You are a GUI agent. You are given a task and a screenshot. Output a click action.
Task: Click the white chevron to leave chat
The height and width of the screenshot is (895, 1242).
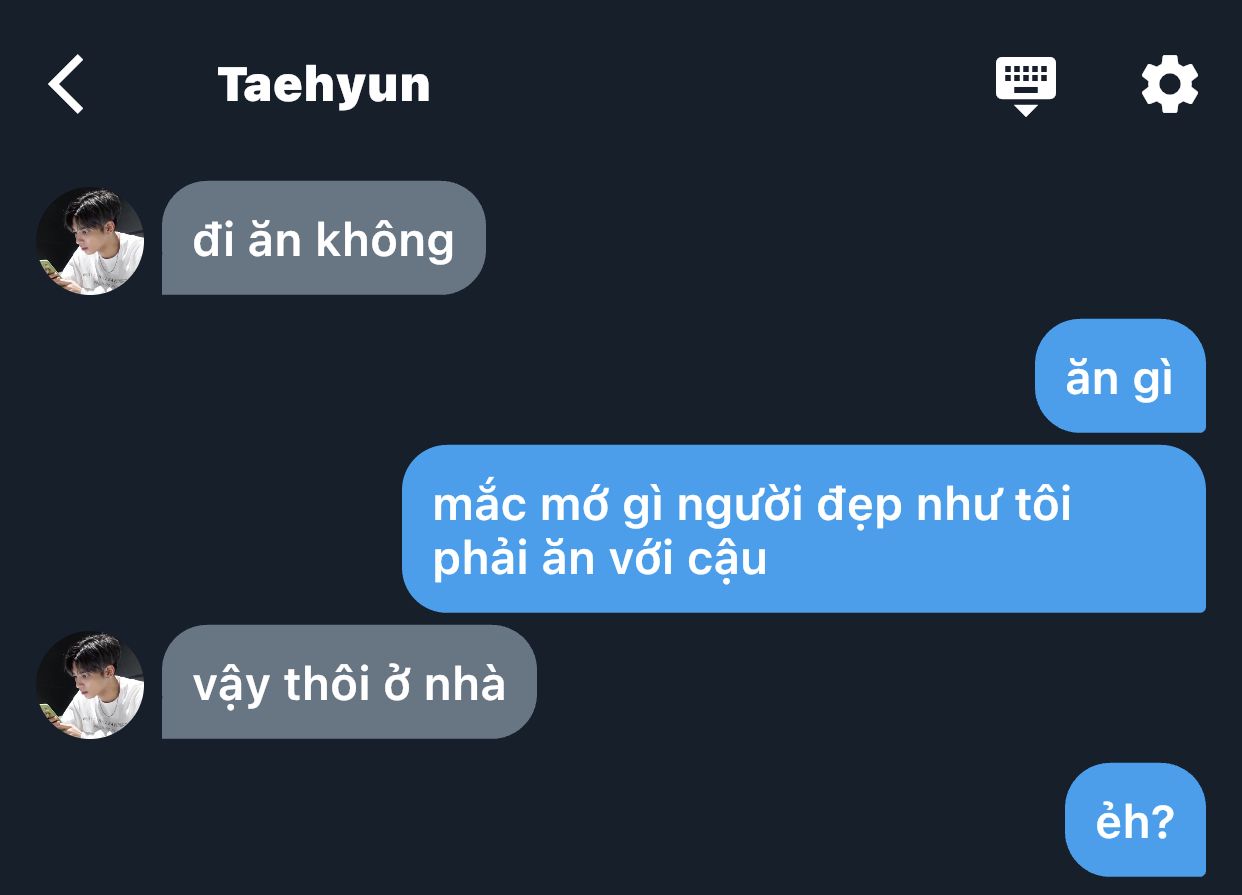point(66,84)
